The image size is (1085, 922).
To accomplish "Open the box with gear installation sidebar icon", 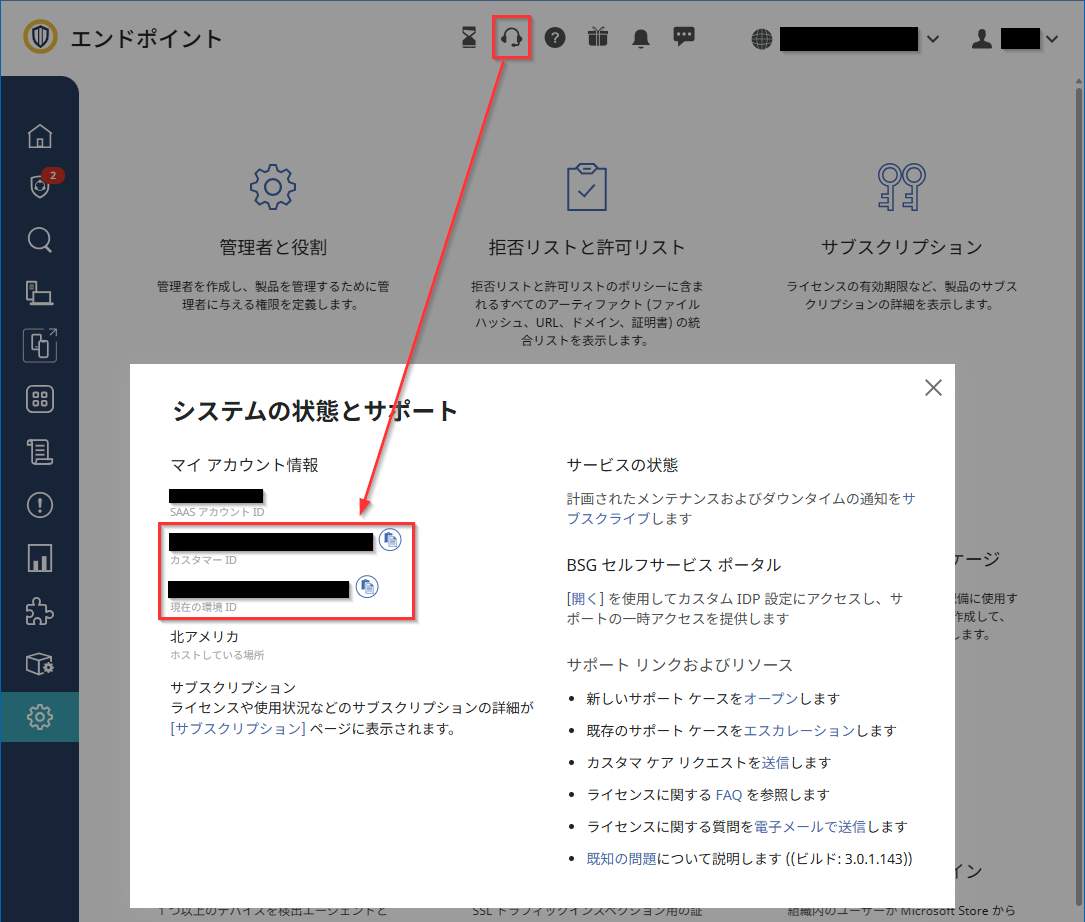I will [39, 665].
